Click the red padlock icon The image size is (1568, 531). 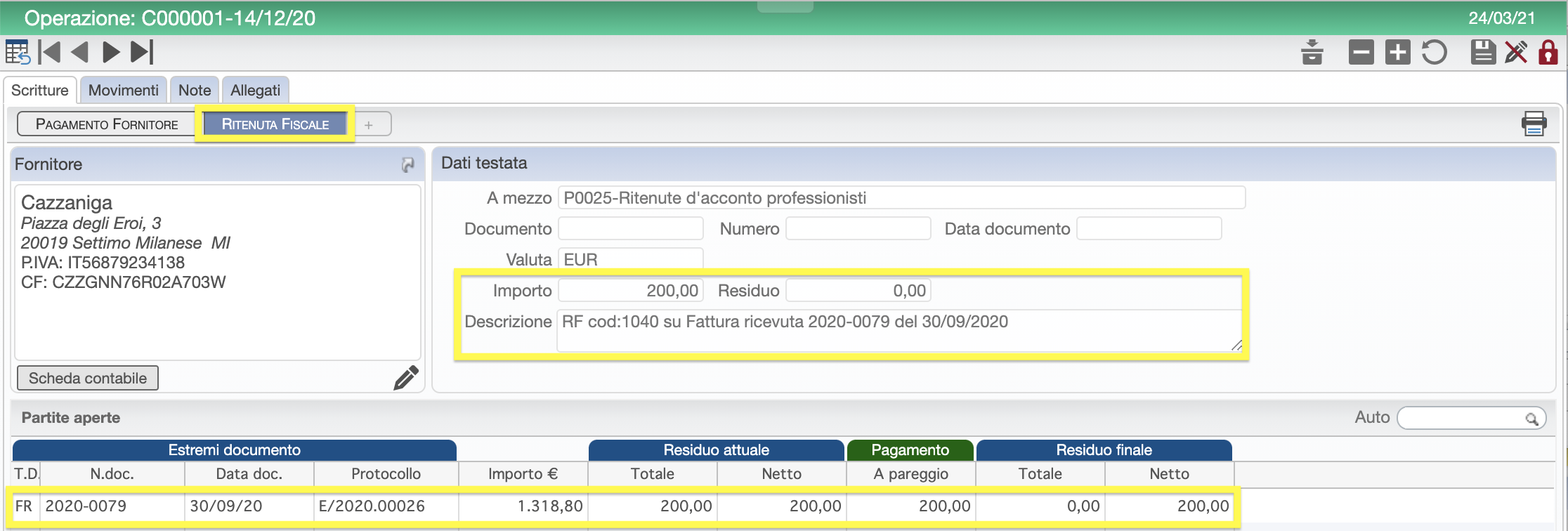tap(1548, 52)
